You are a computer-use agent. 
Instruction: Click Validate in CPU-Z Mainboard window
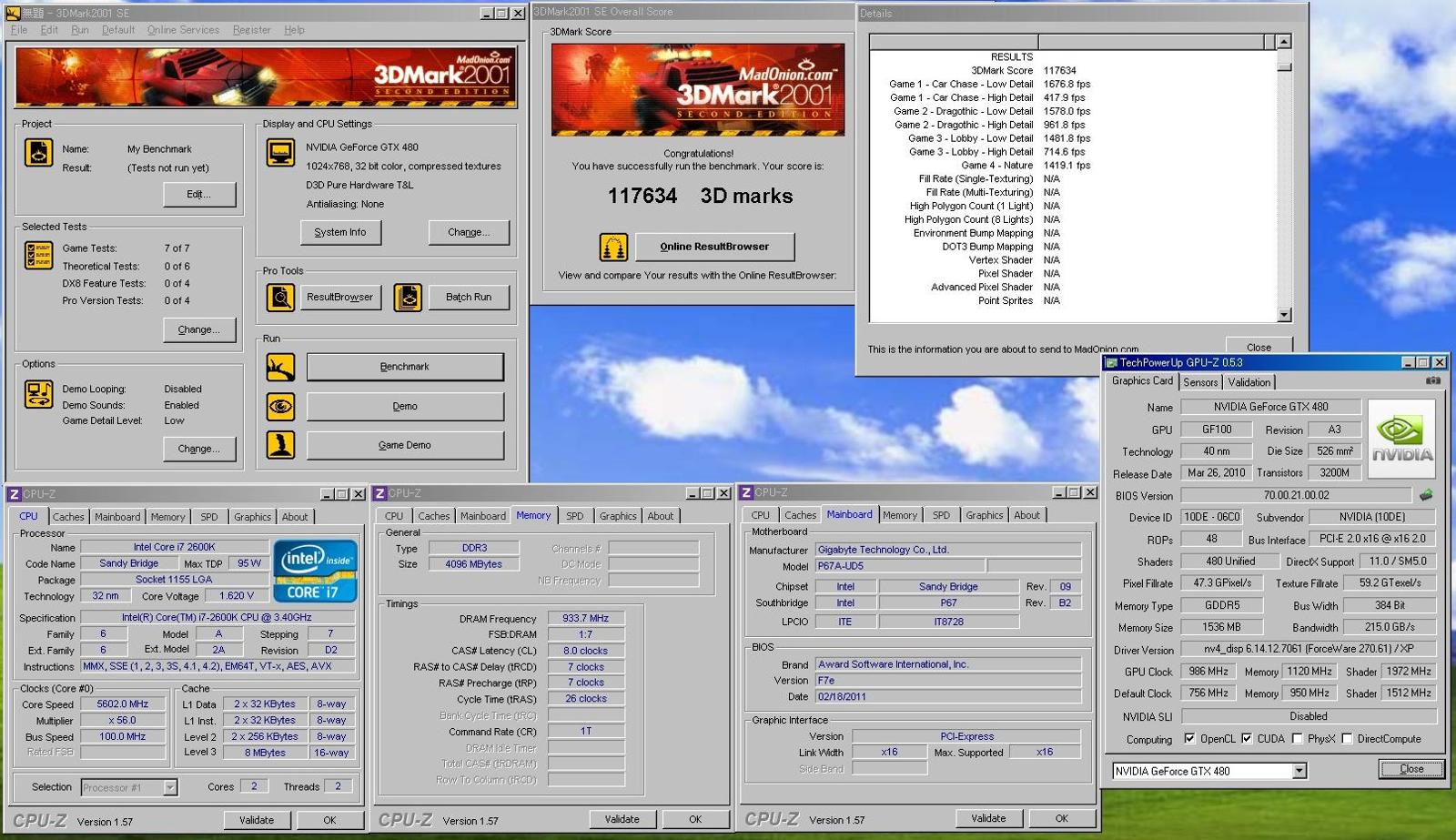tap(988, 818)
